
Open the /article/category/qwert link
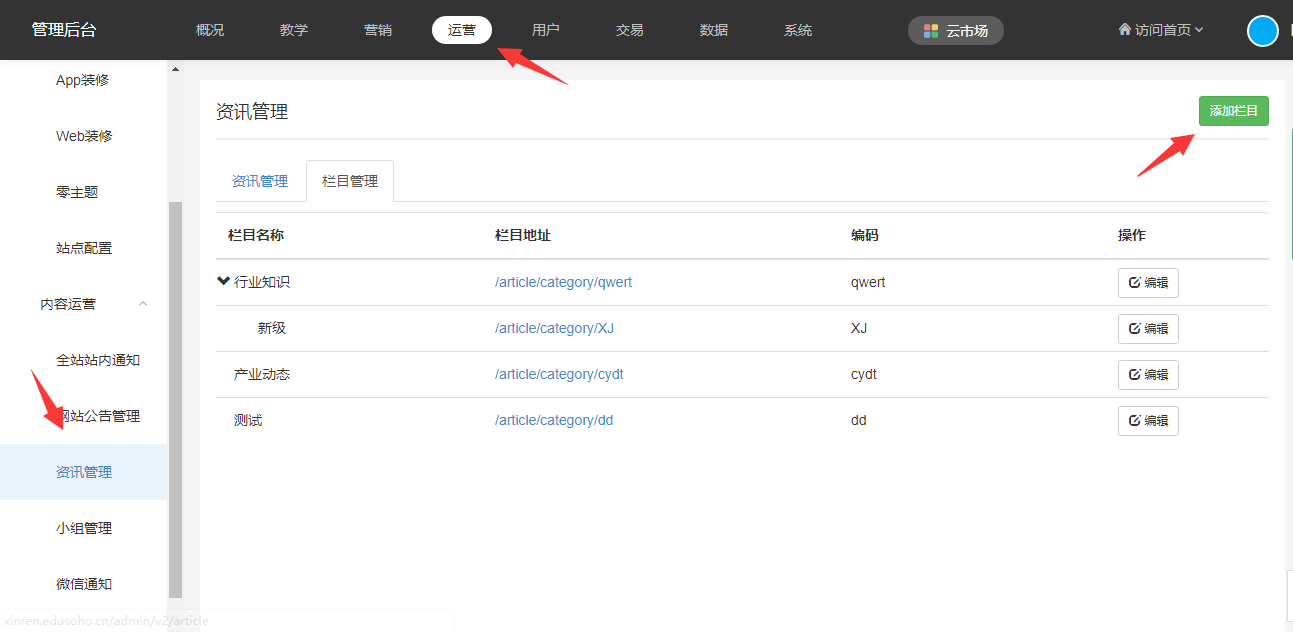563,282
